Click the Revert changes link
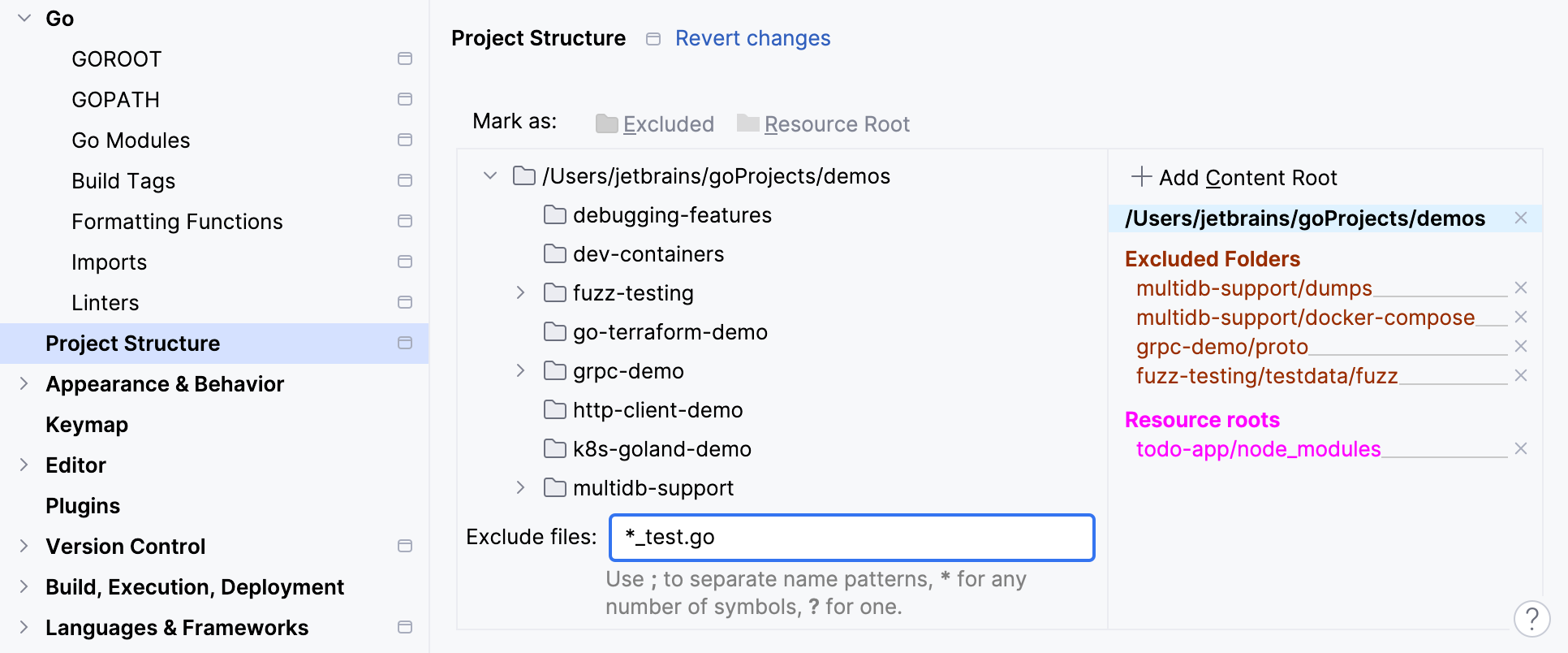The height and width of the screenshot is (653, 1568). coord(752,38)
